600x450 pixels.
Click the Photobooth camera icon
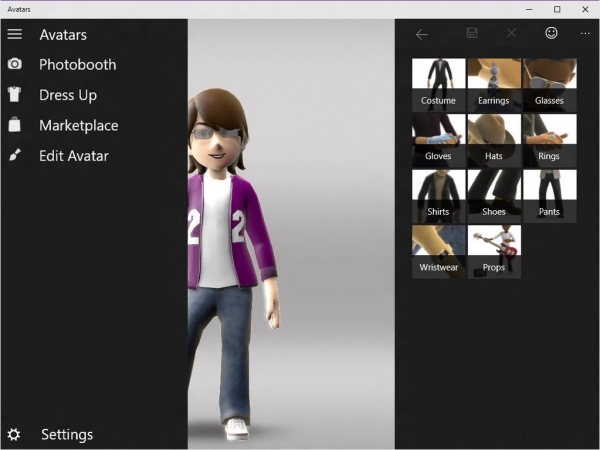point(15,64)
